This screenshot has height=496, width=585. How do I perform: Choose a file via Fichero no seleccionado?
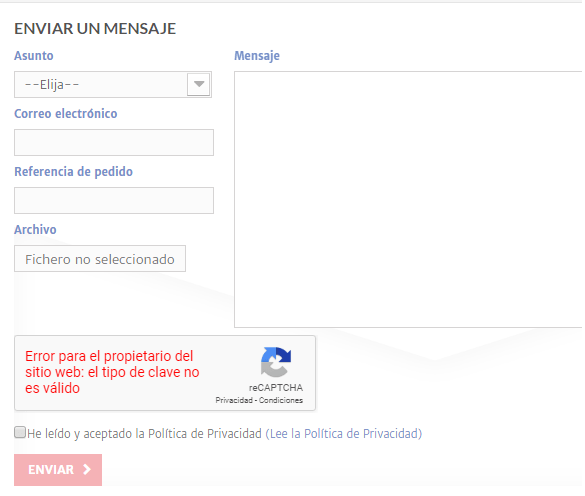pos(100,259)
